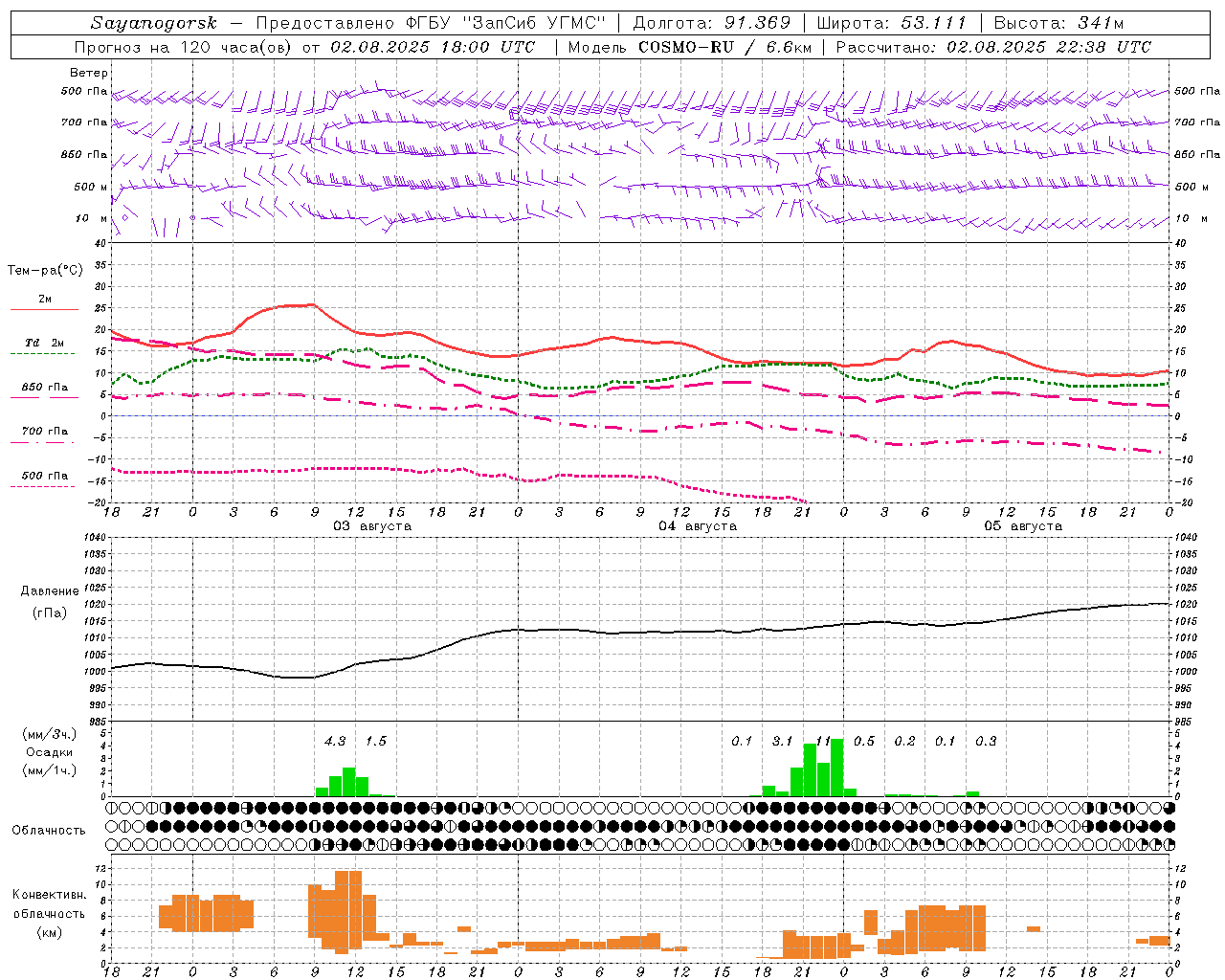Click the "05 августа" date label

tap(1023, 526)
